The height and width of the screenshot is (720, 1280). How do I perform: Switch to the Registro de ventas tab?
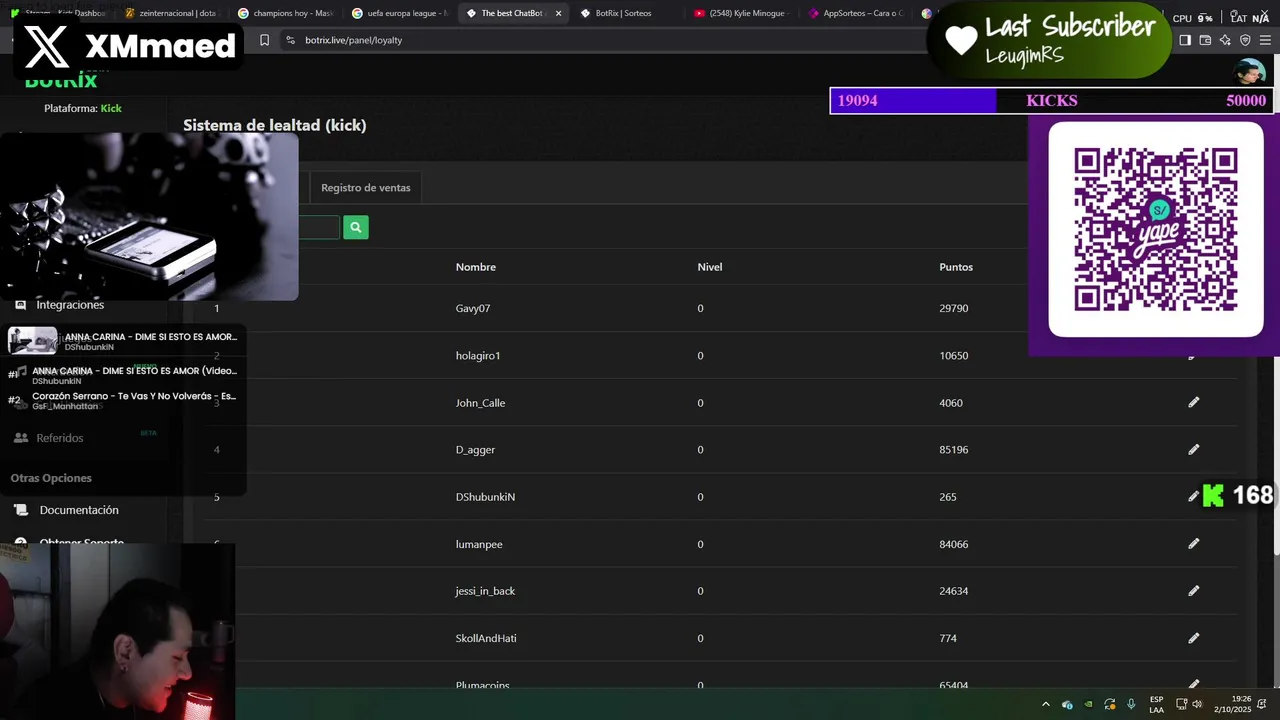tap(366, 188)
